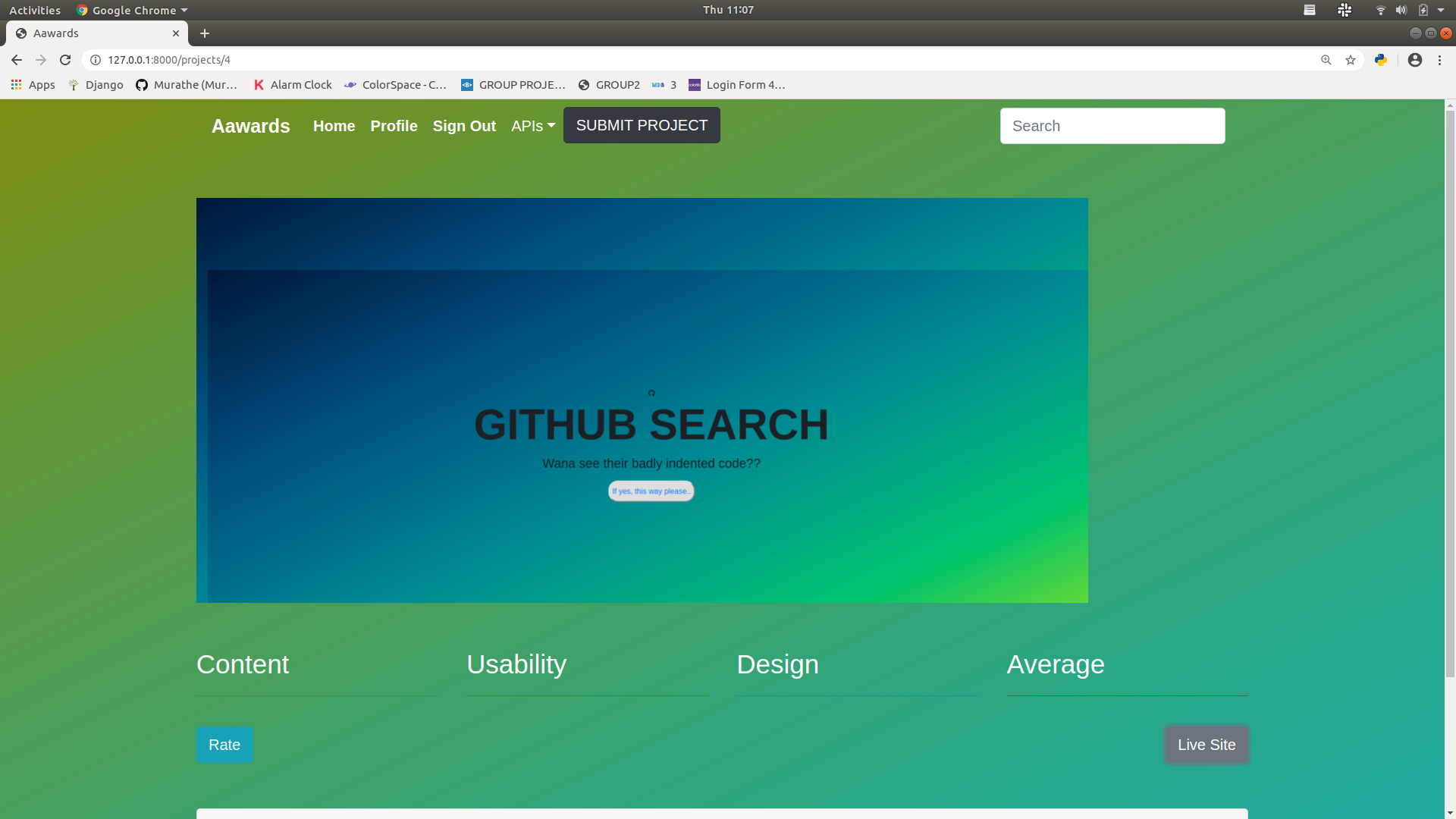Open a new browser tab

(x=205, y=33)
